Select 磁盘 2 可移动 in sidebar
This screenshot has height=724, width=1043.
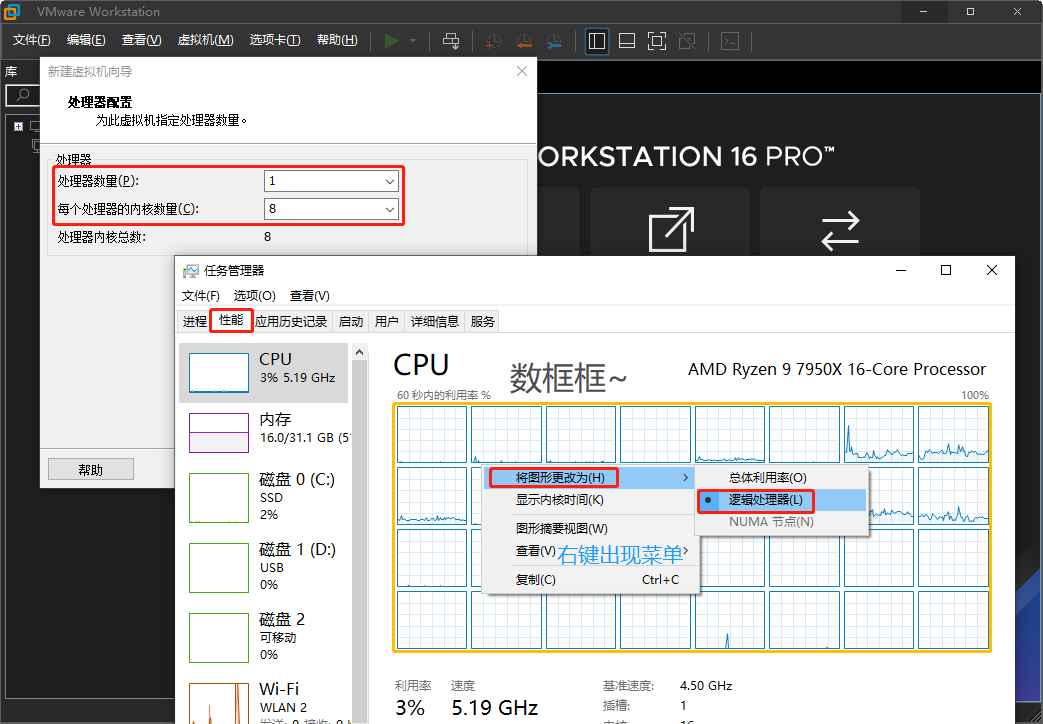pos(263,637)
